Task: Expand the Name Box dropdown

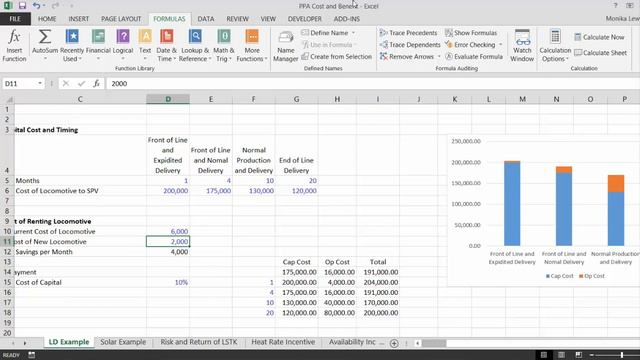Action: click(40, 83)
